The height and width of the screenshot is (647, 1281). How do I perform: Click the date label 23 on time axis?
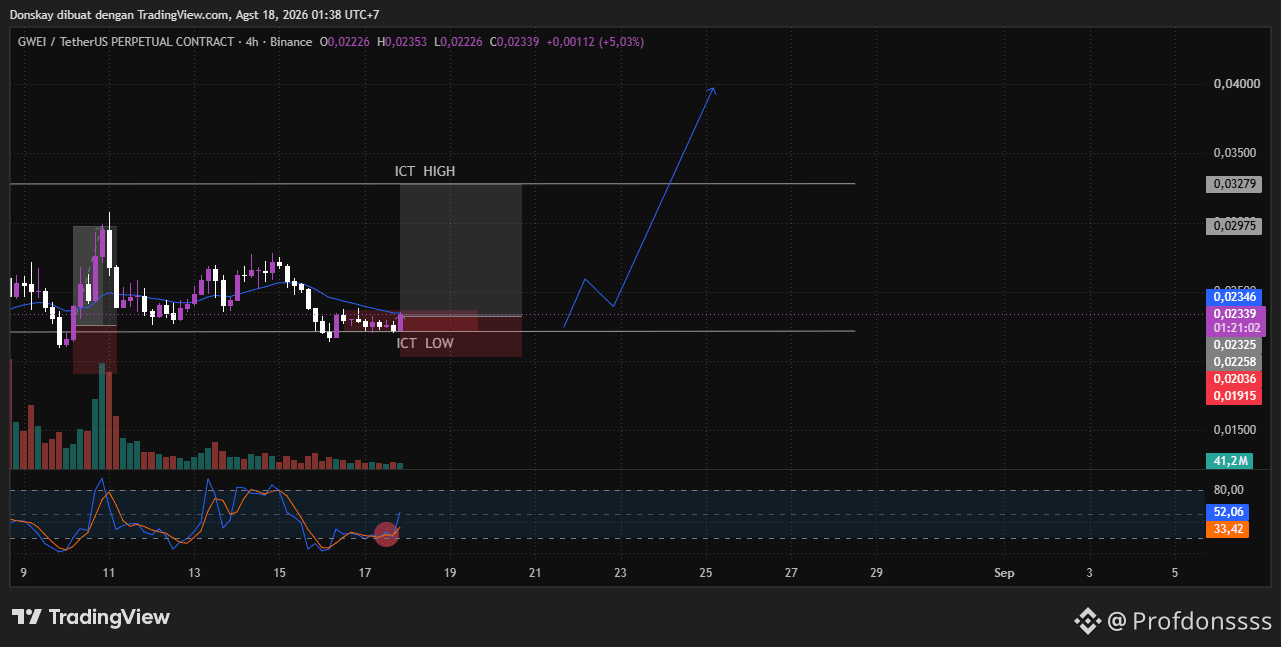[x=621, y=573]
